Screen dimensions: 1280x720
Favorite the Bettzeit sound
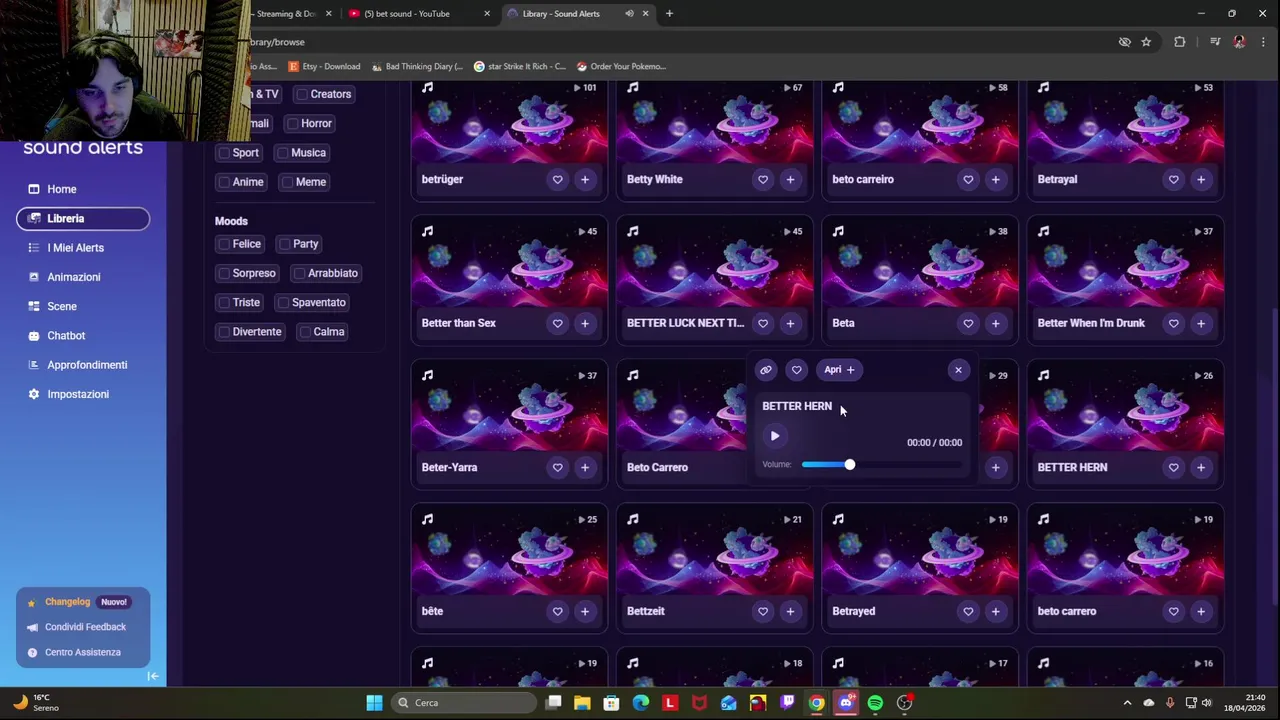[x=763, y=611]
